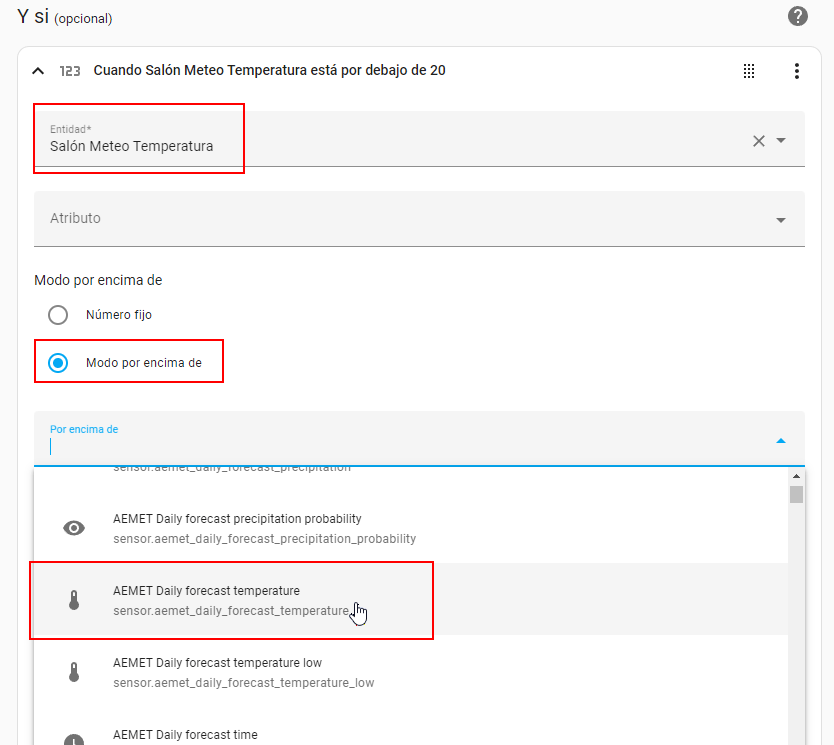Viewport: 834px width, 745px height.
Task: Select the Modo por encima de radio option
Action: click(58, 363)
